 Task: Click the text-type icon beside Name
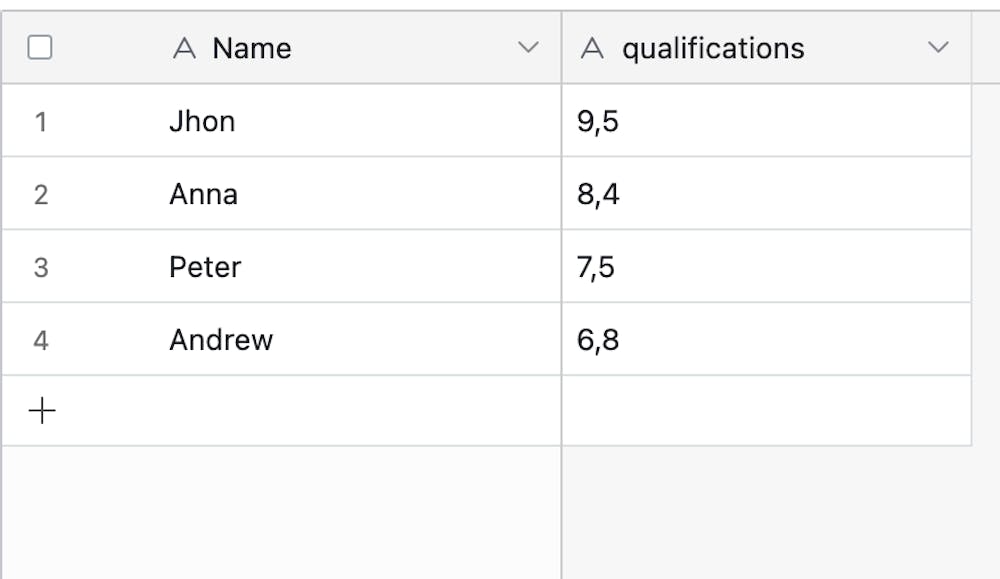[184, 48]
